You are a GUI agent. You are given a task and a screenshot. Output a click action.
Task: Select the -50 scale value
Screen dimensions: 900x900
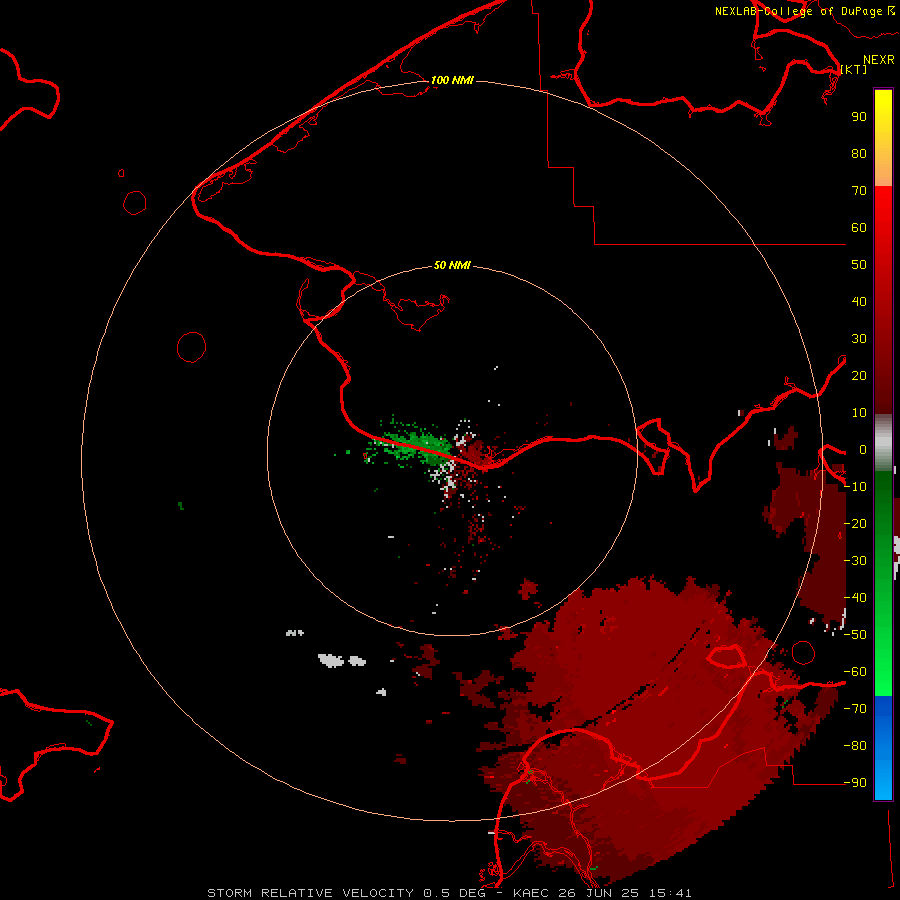tap(856, 635)
